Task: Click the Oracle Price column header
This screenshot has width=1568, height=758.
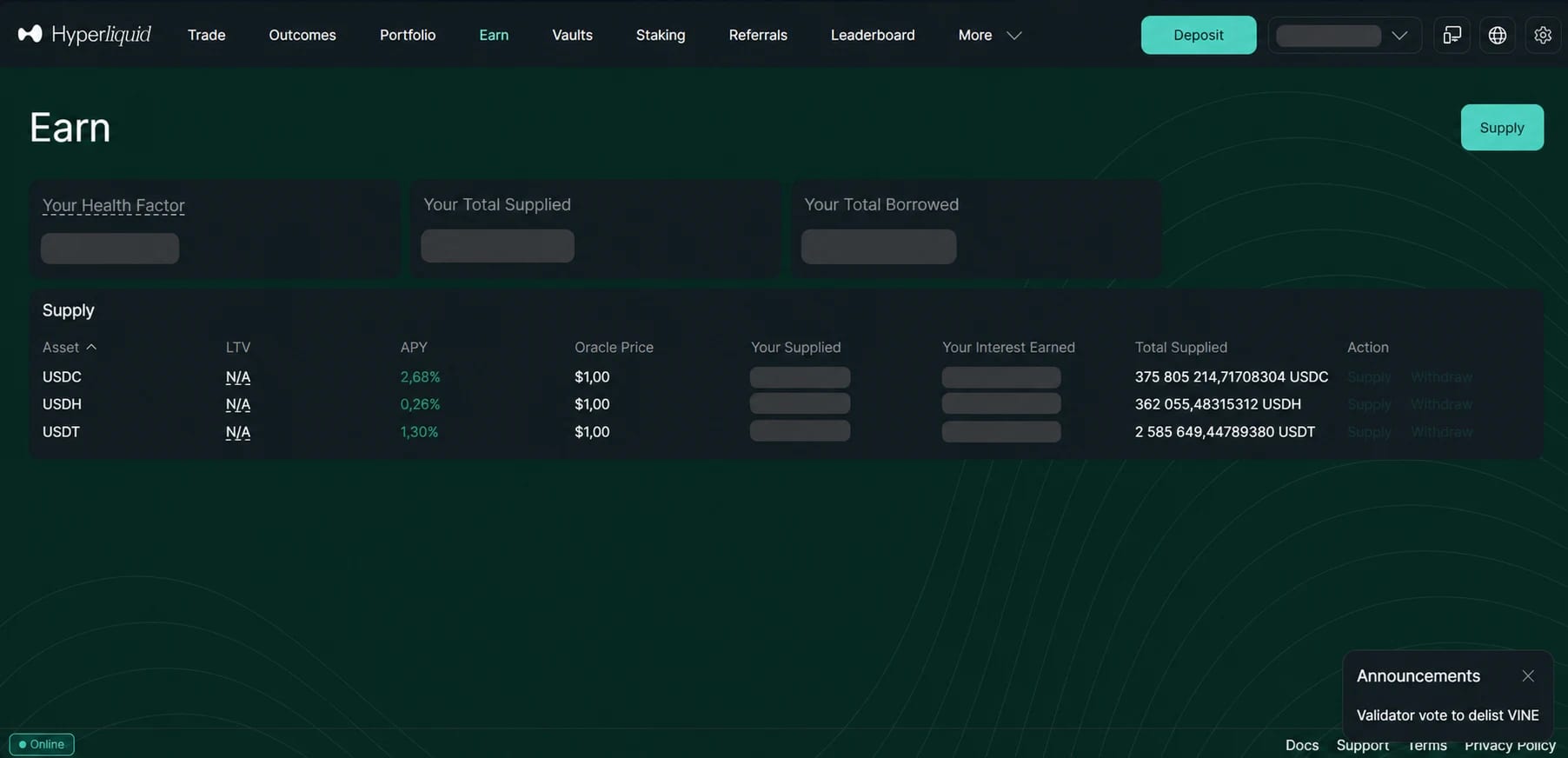Action: (614, 347)
